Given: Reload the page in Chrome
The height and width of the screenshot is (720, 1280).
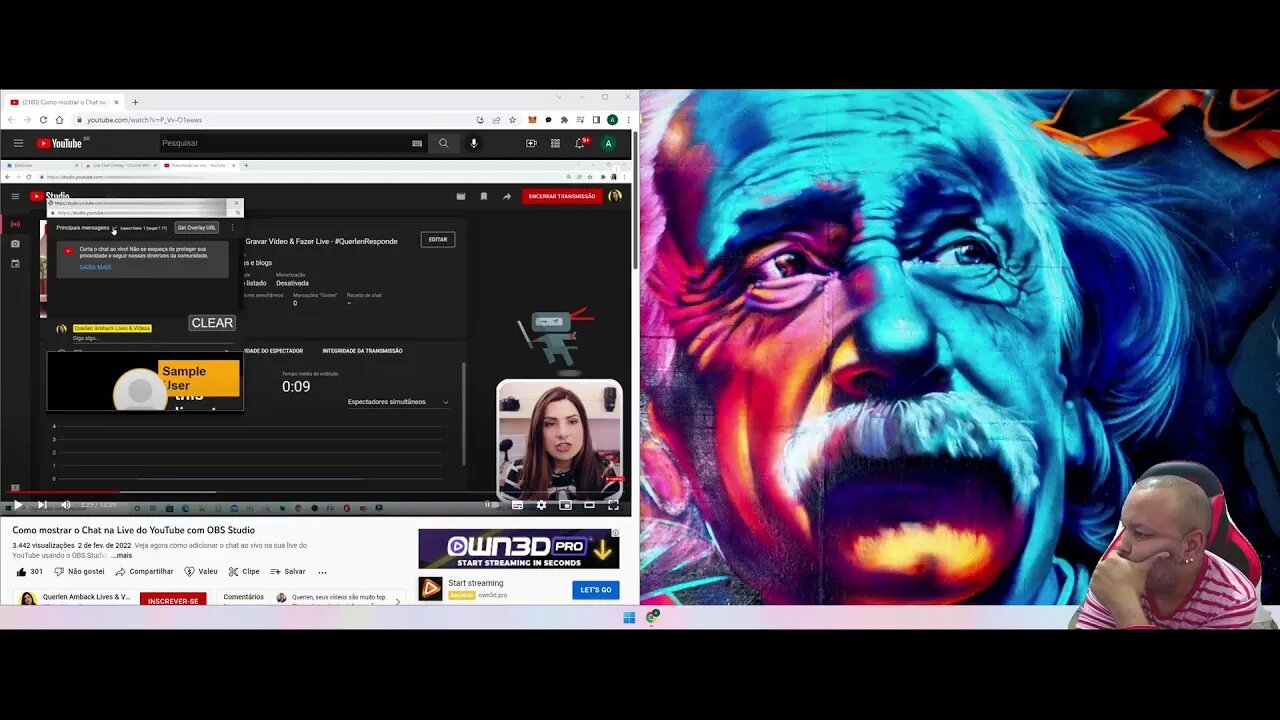Looking at the screenshot, I should coord(43,120).
